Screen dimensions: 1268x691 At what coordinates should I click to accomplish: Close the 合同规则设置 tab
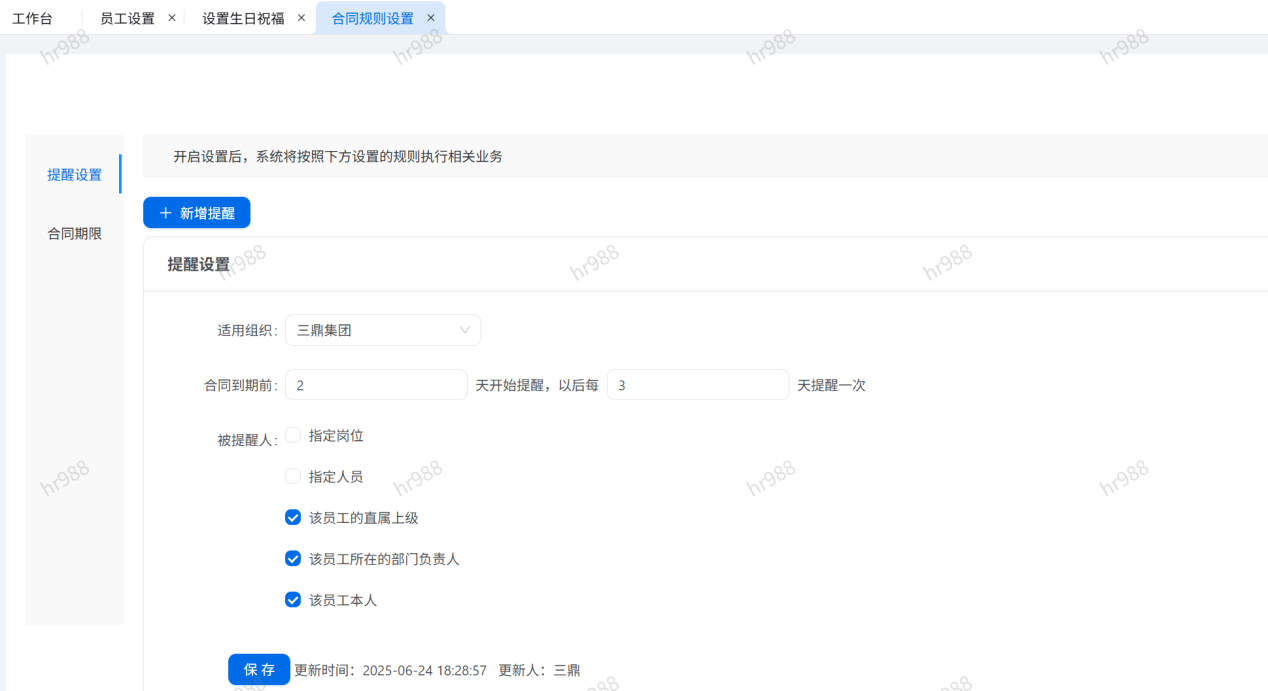pyautogui.click(x=431, y=18)
